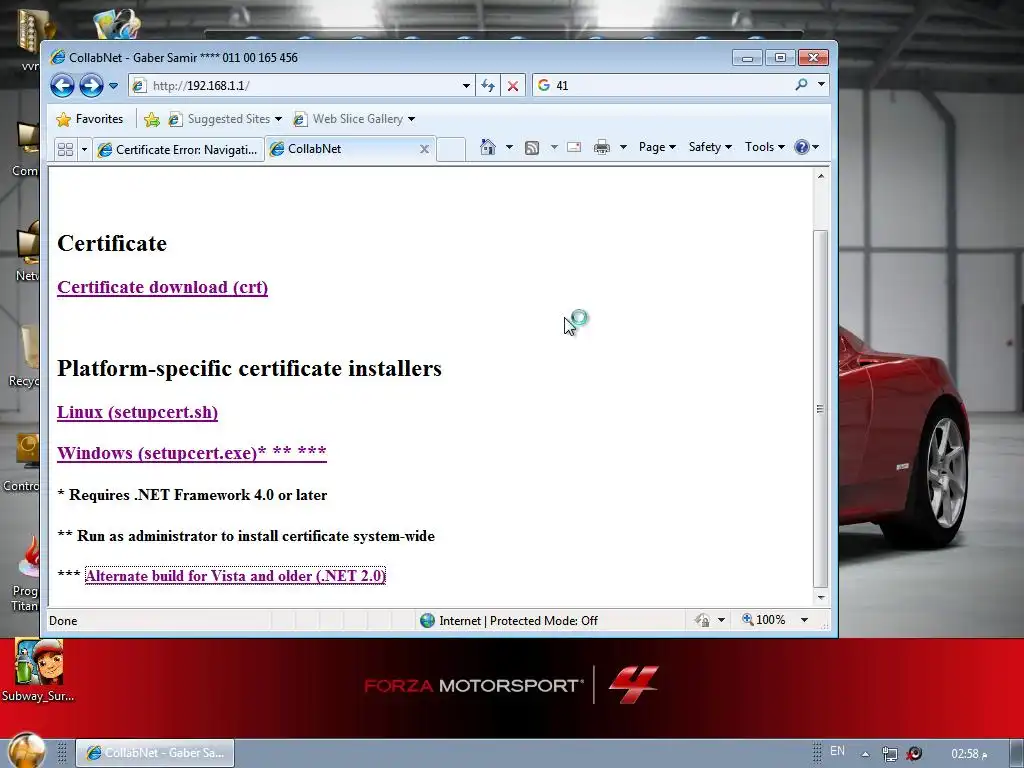The image size is (1024, 768).
Task: Click the page scrollbar down arrow
Action: pyautogui.click(x=821, y=598)
